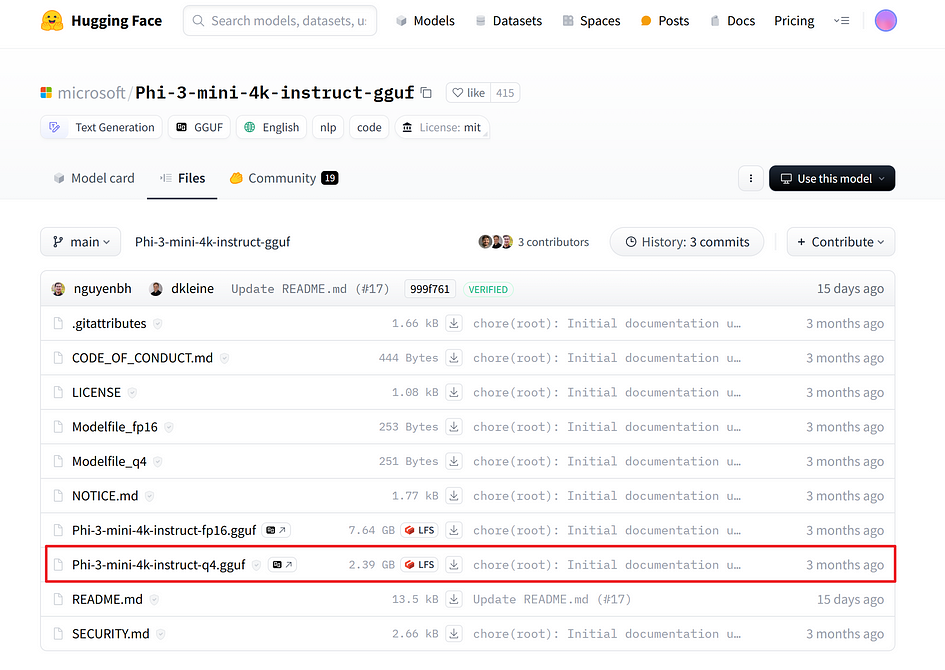The height and width of the screenshot is (670, 945).
Task: Click security scan icon next to .gitattributes
Action: coord(158,324)
